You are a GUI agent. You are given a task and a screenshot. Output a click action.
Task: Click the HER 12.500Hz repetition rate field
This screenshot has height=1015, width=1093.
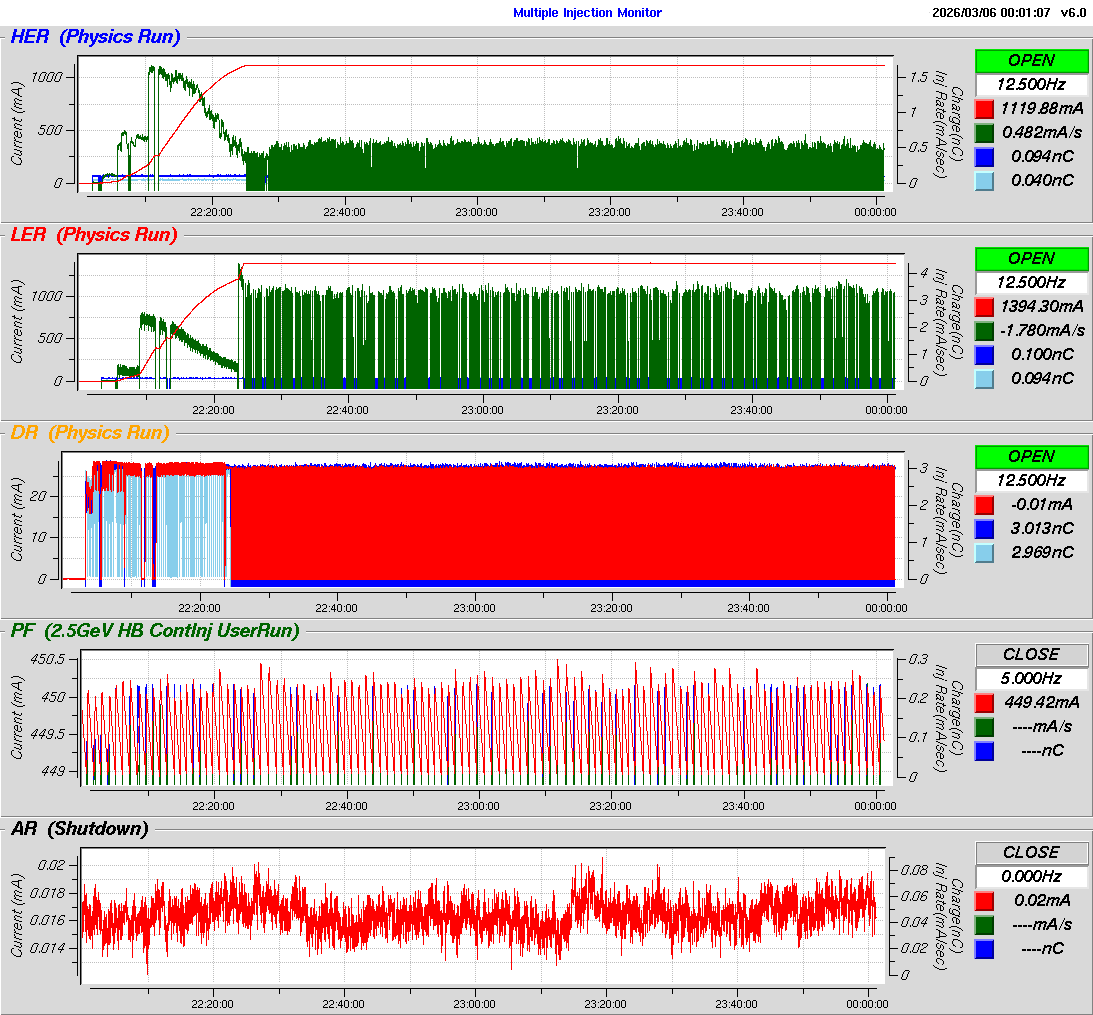click(1031, 84)
